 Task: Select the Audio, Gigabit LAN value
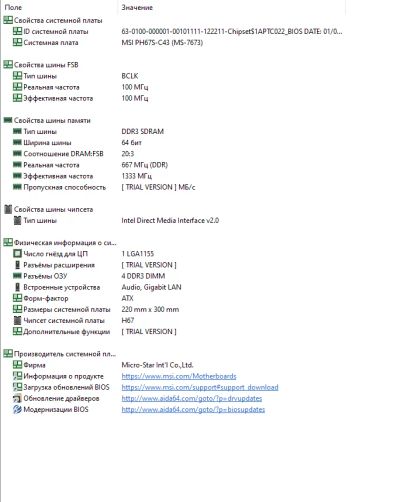click(151, 287)
